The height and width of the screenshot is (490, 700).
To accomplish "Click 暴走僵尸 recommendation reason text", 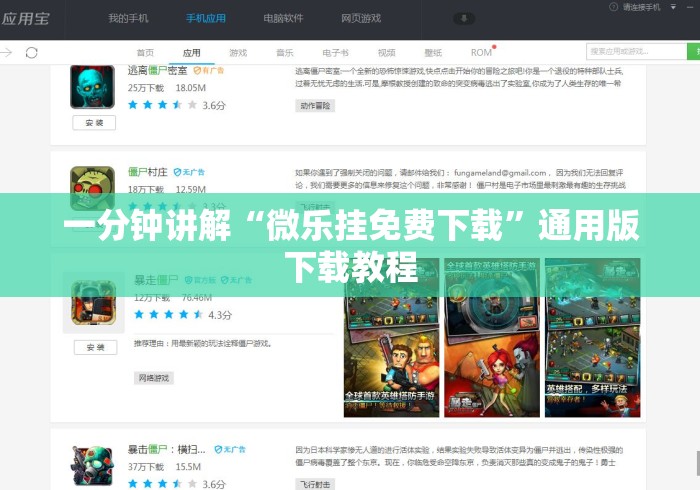I will (203, 344).
